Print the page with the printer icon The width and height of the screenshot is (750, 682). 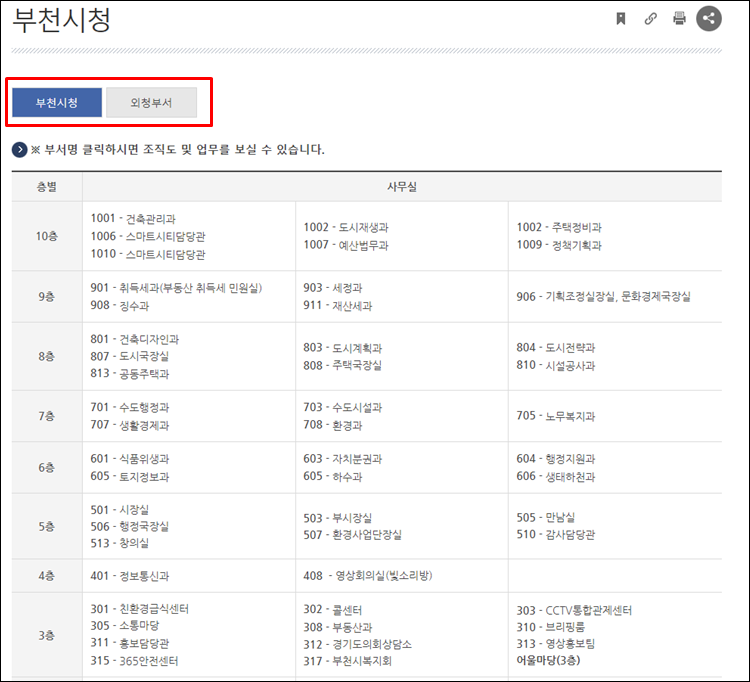pos(679,19)
